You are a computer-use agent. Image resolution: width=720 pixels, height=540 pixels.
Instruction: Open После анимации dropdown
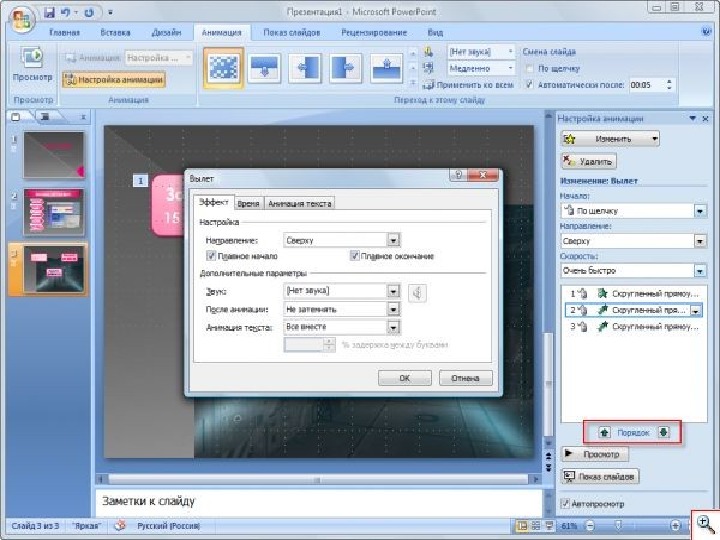(x=394, y=309)
